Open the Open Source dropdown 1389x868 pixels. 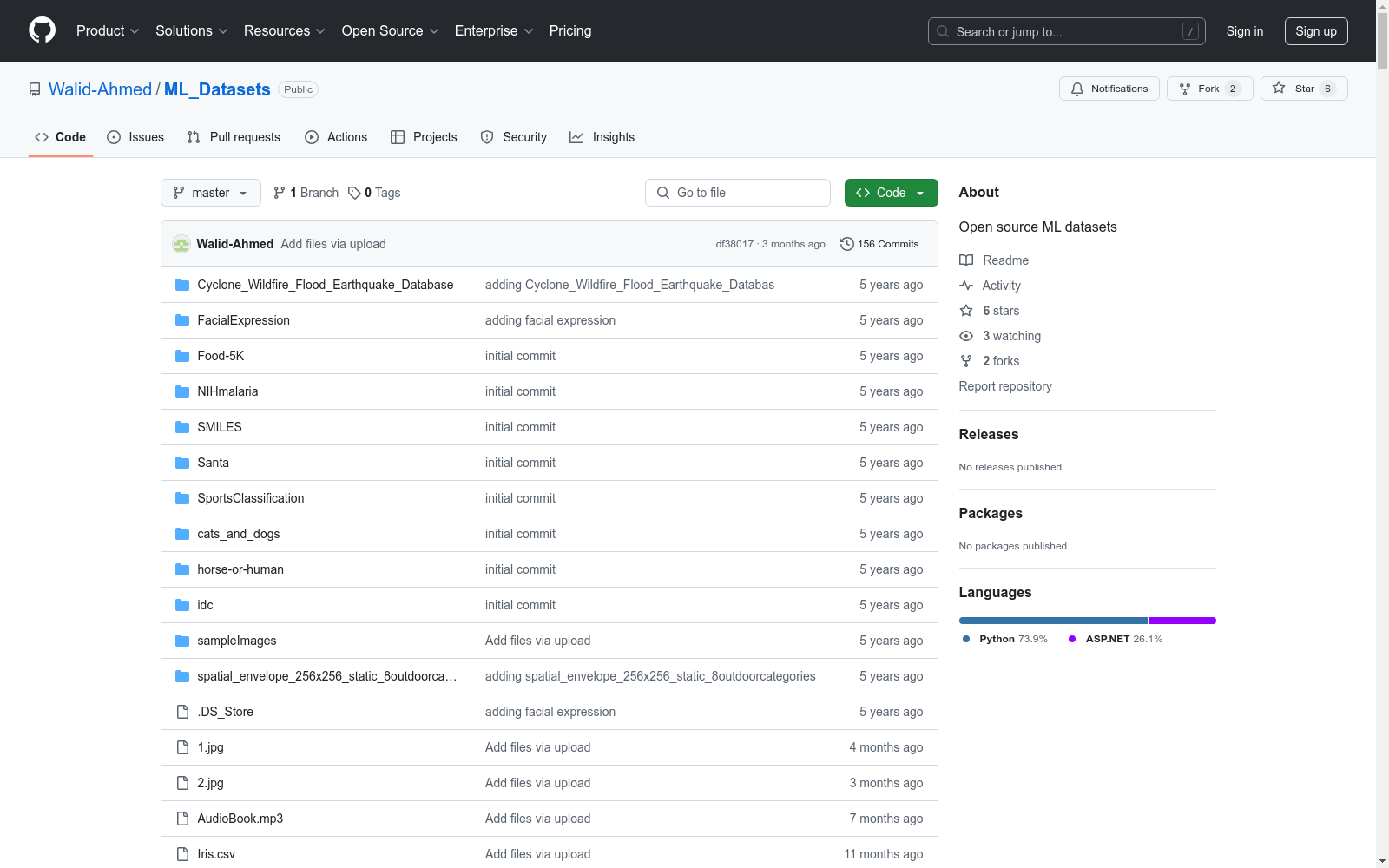click(391, 31)
